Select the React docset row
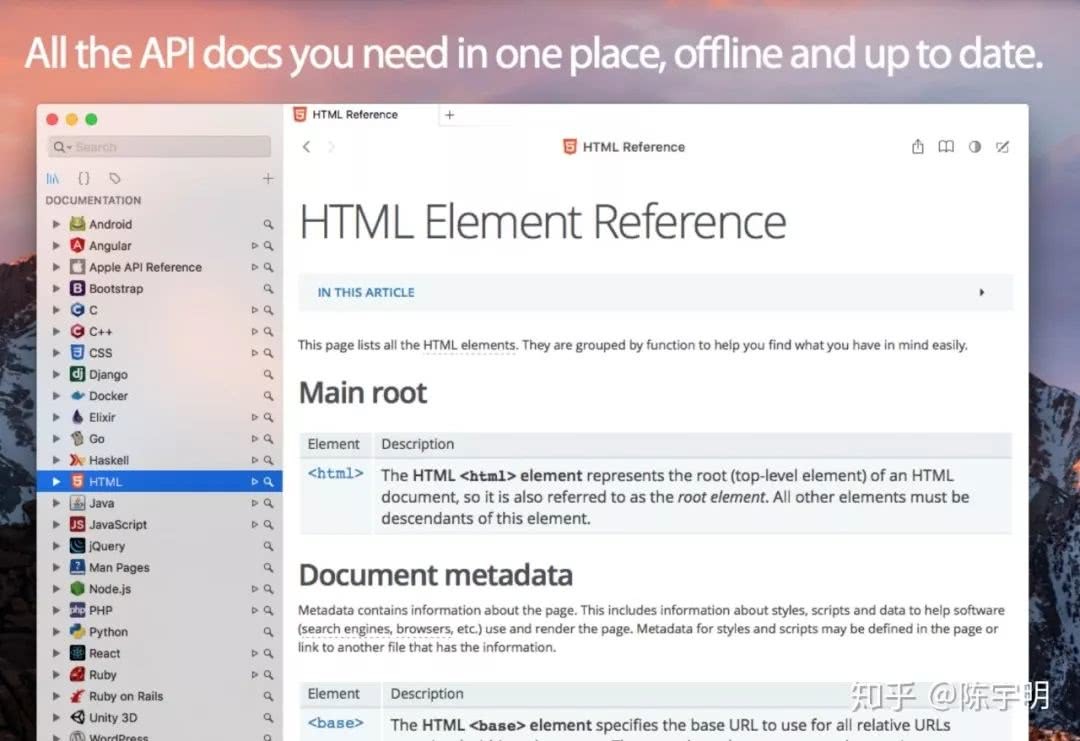The image size is (1080, 741). [159, 653]
